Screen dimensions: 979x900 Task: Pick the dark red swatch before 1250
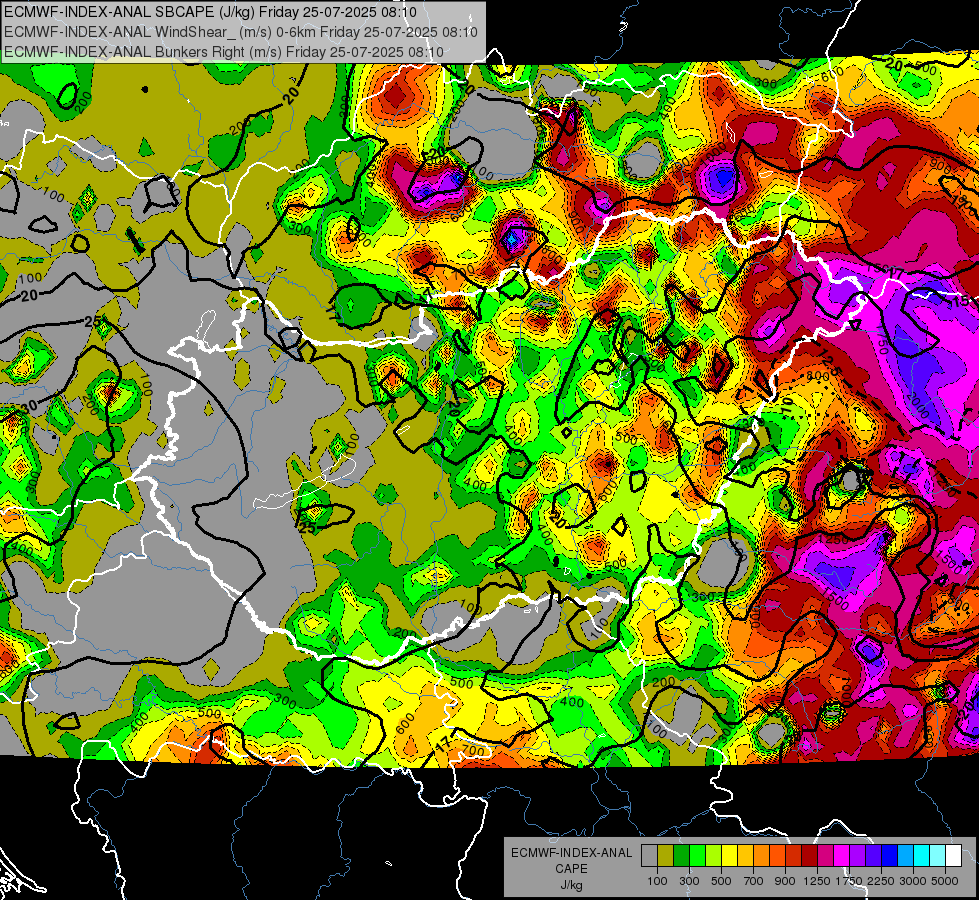(x=810, y=856)
